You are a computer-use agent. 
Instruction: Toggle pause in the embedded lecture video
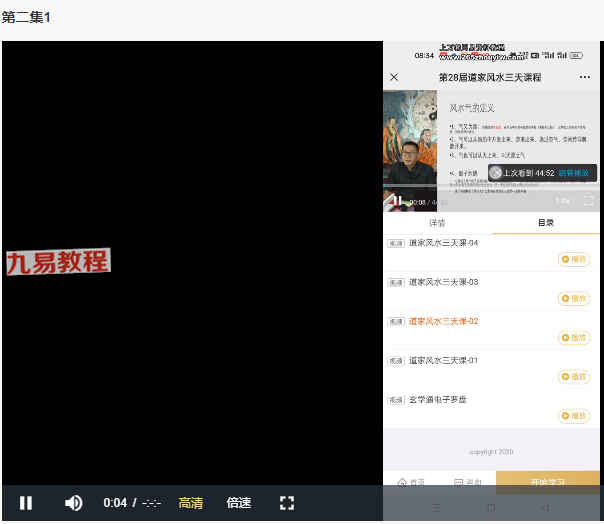397,201
